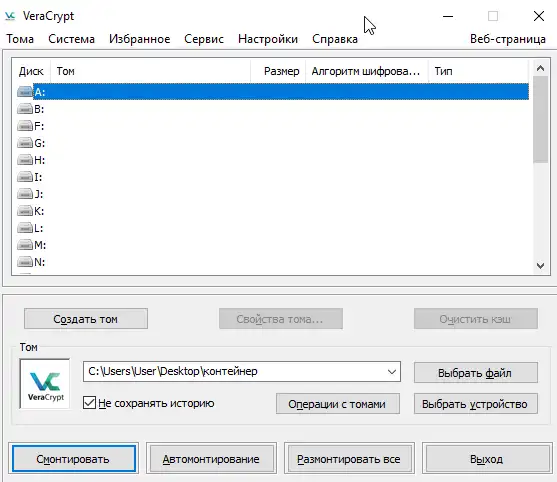Select the A: drive slot icon
Image resolution: width=557 pixels, height=482 pixels.
pos(25,92)
